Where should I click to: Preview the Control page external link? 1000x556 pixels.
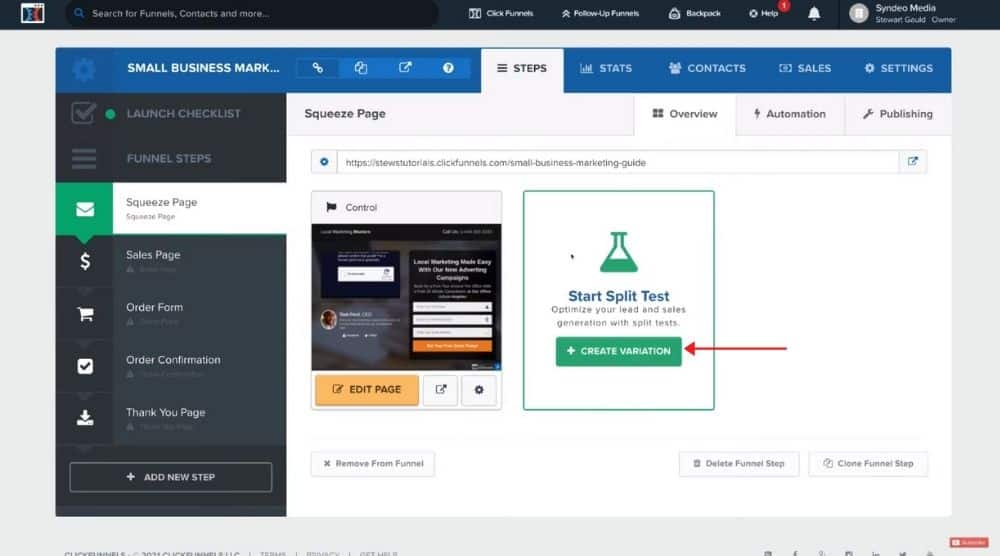coord(441,390)
